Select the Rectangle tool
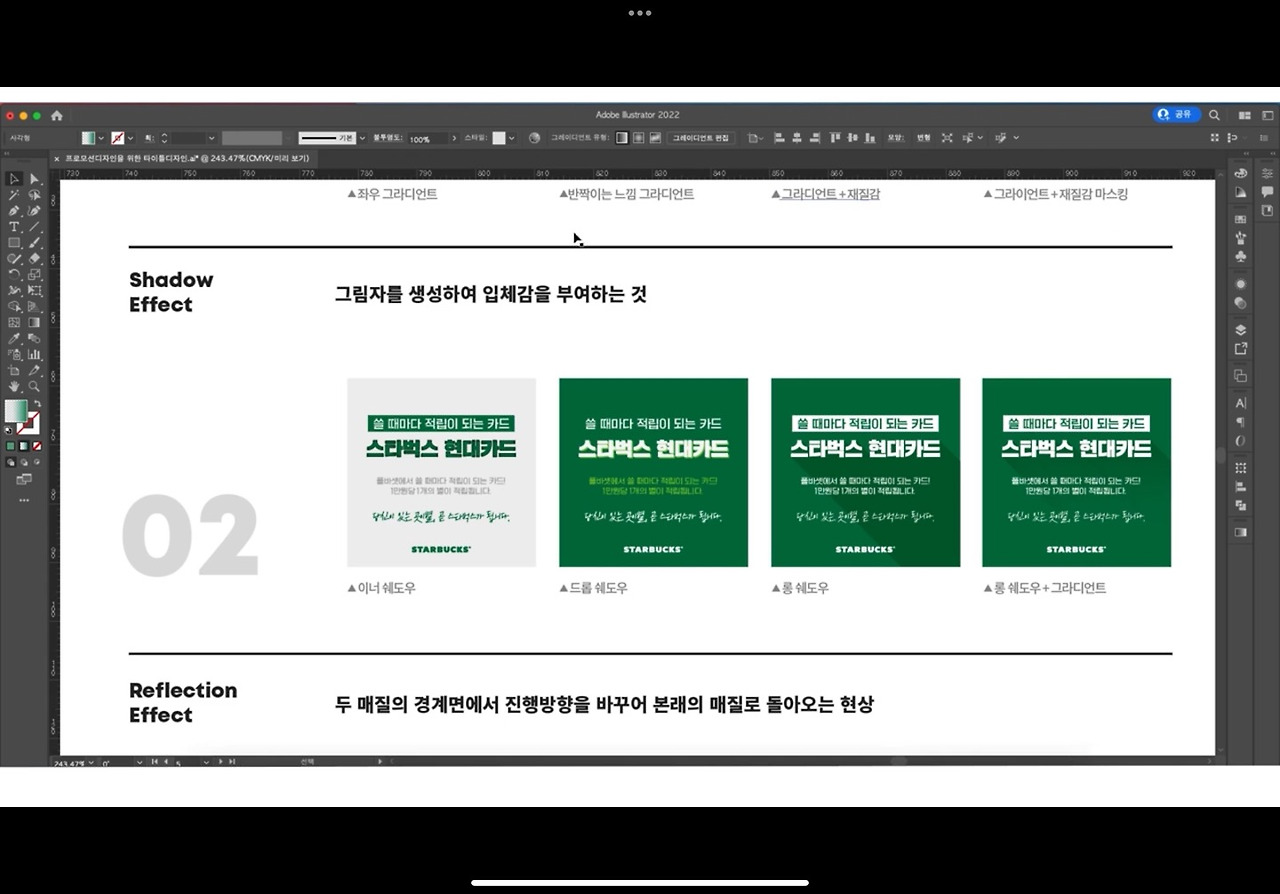The image size is (1280, 894). click(14, 242)
